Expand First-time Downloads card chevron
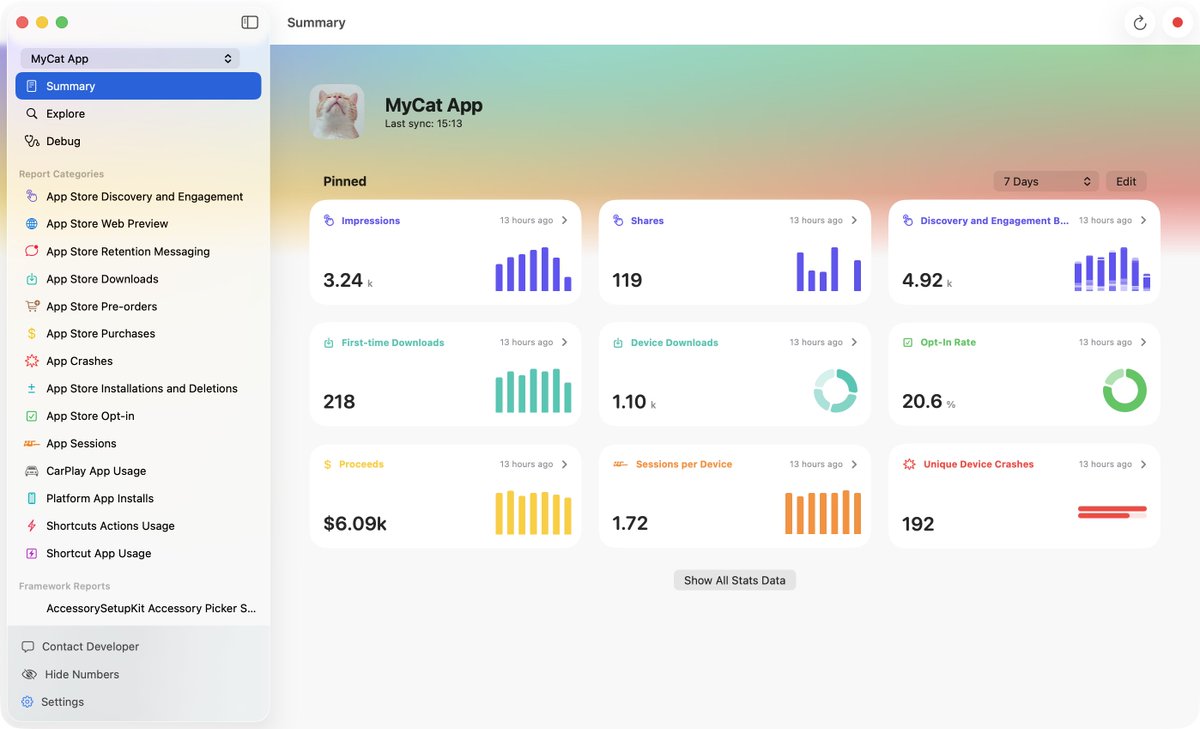 click(564, 342)
